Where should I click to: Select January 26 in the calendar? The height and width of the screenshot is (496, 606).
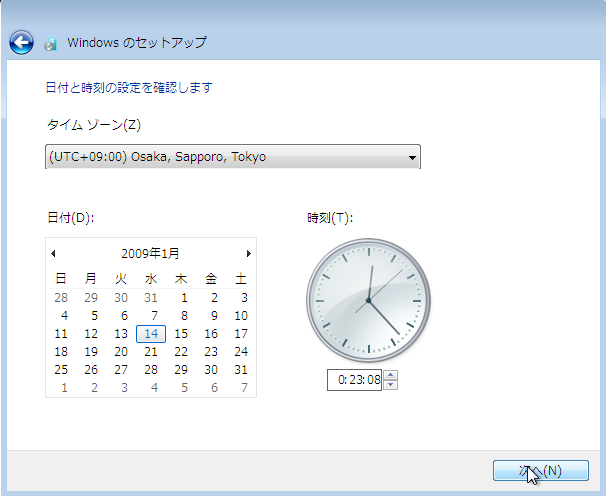pyautogui.click(x=91, y=370)
